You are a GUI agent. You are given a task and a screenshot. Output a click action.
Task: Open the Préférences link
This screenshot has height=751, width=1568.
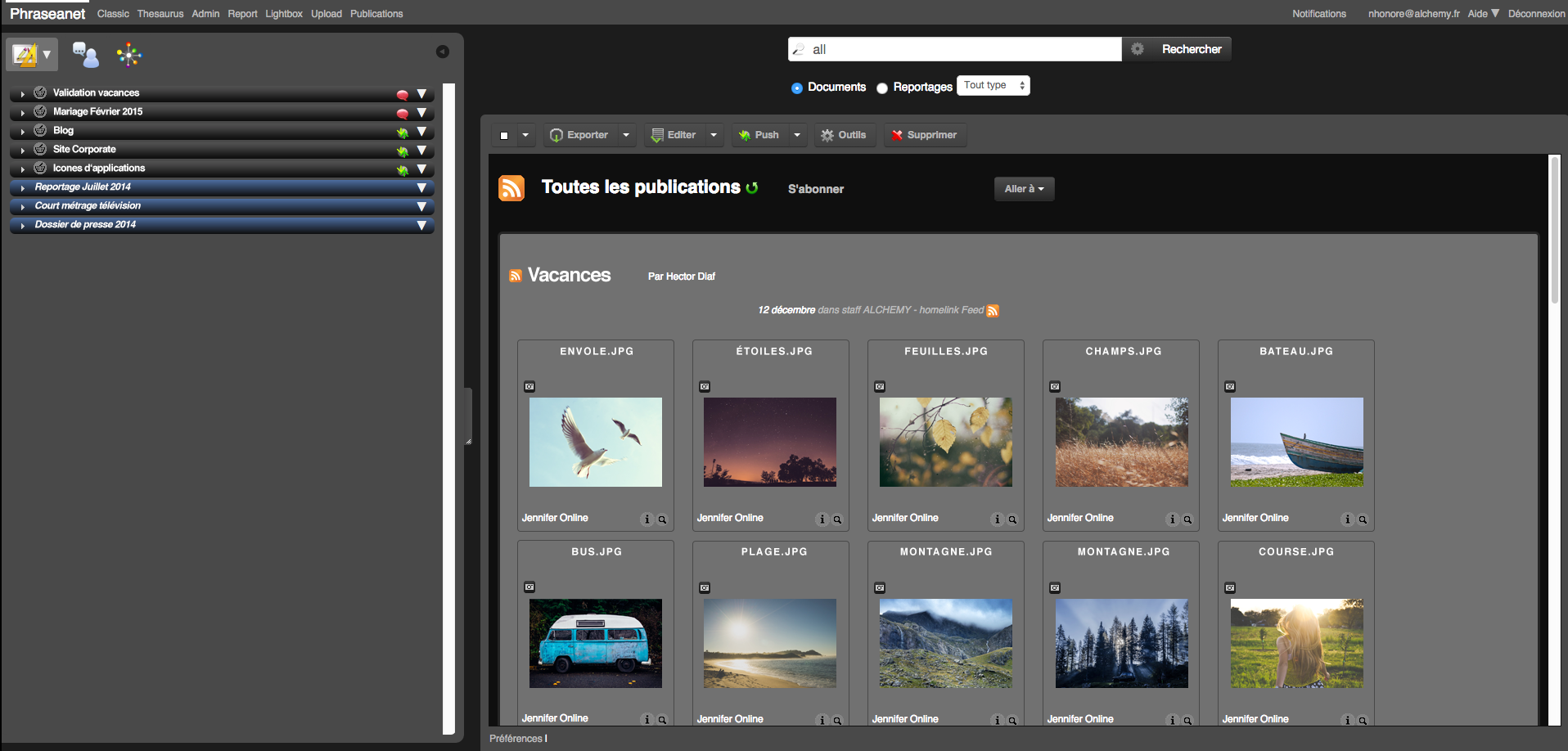pos(516,739)
